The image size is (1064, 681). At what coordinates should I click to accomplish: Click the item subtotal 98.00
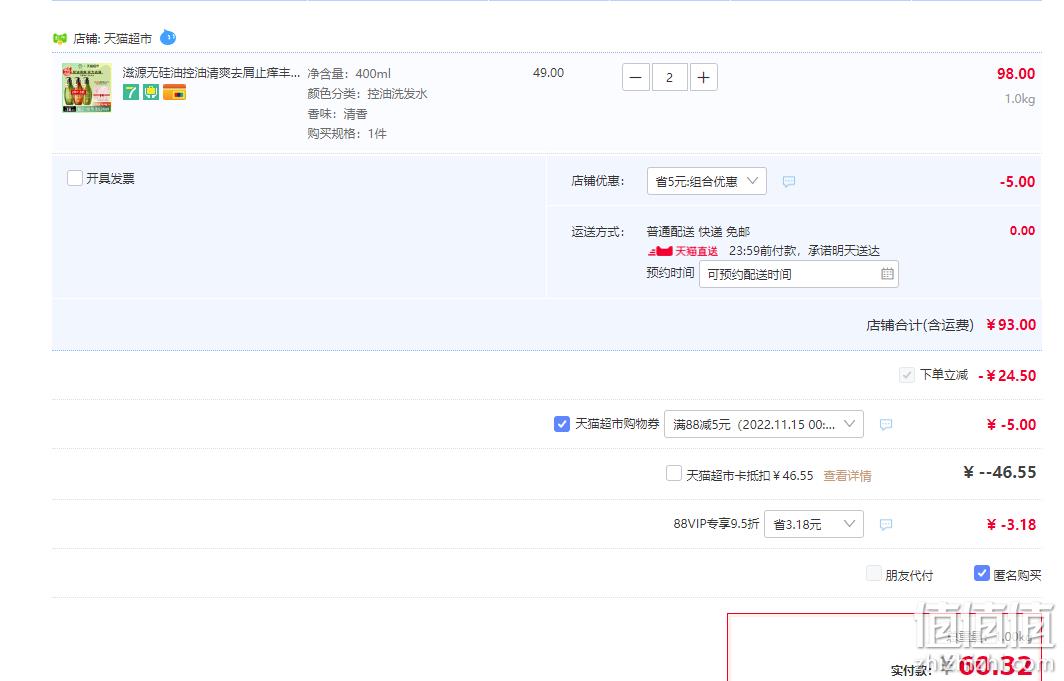point(1016,74)
